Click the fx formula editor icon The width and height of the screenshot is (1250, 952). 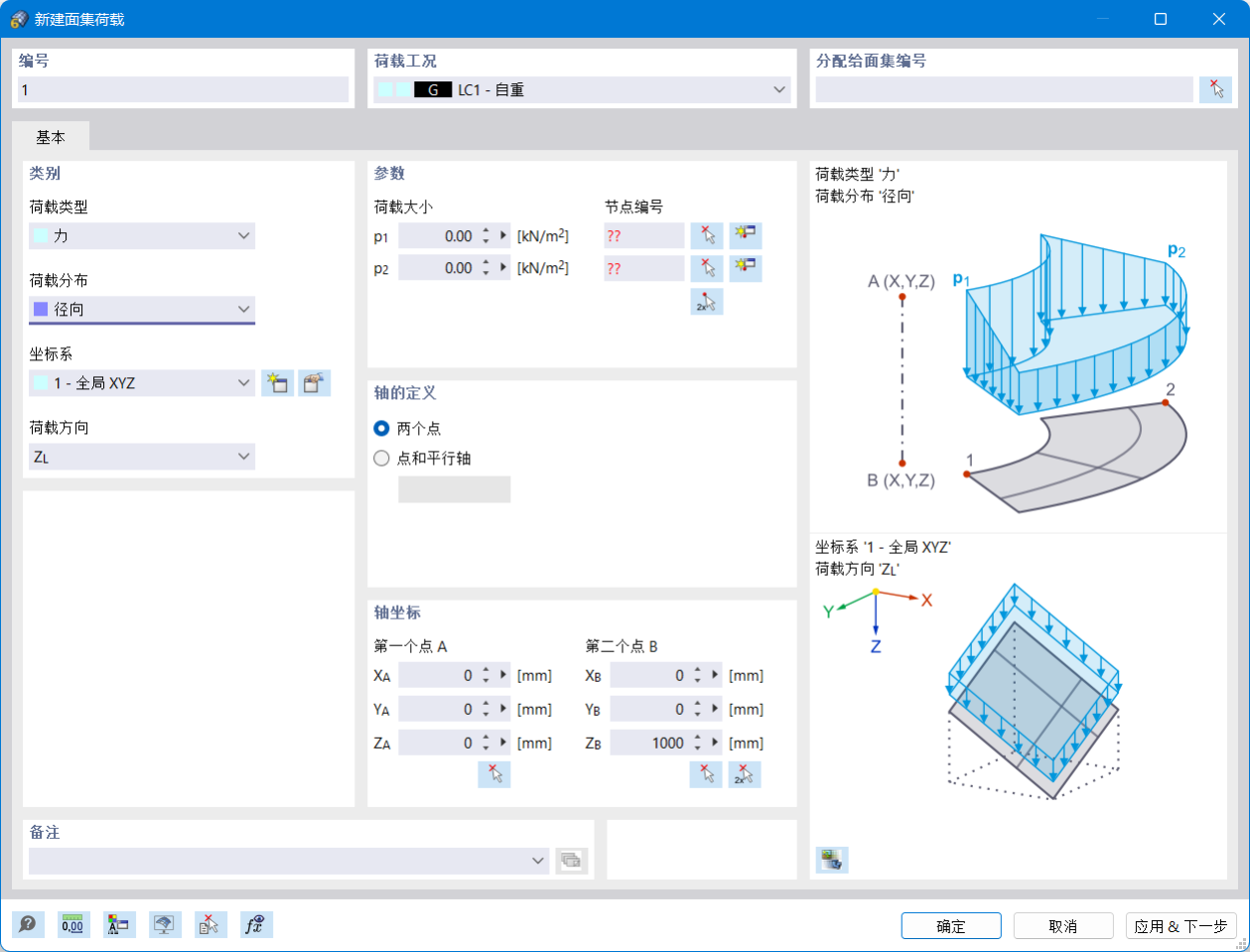253,924
